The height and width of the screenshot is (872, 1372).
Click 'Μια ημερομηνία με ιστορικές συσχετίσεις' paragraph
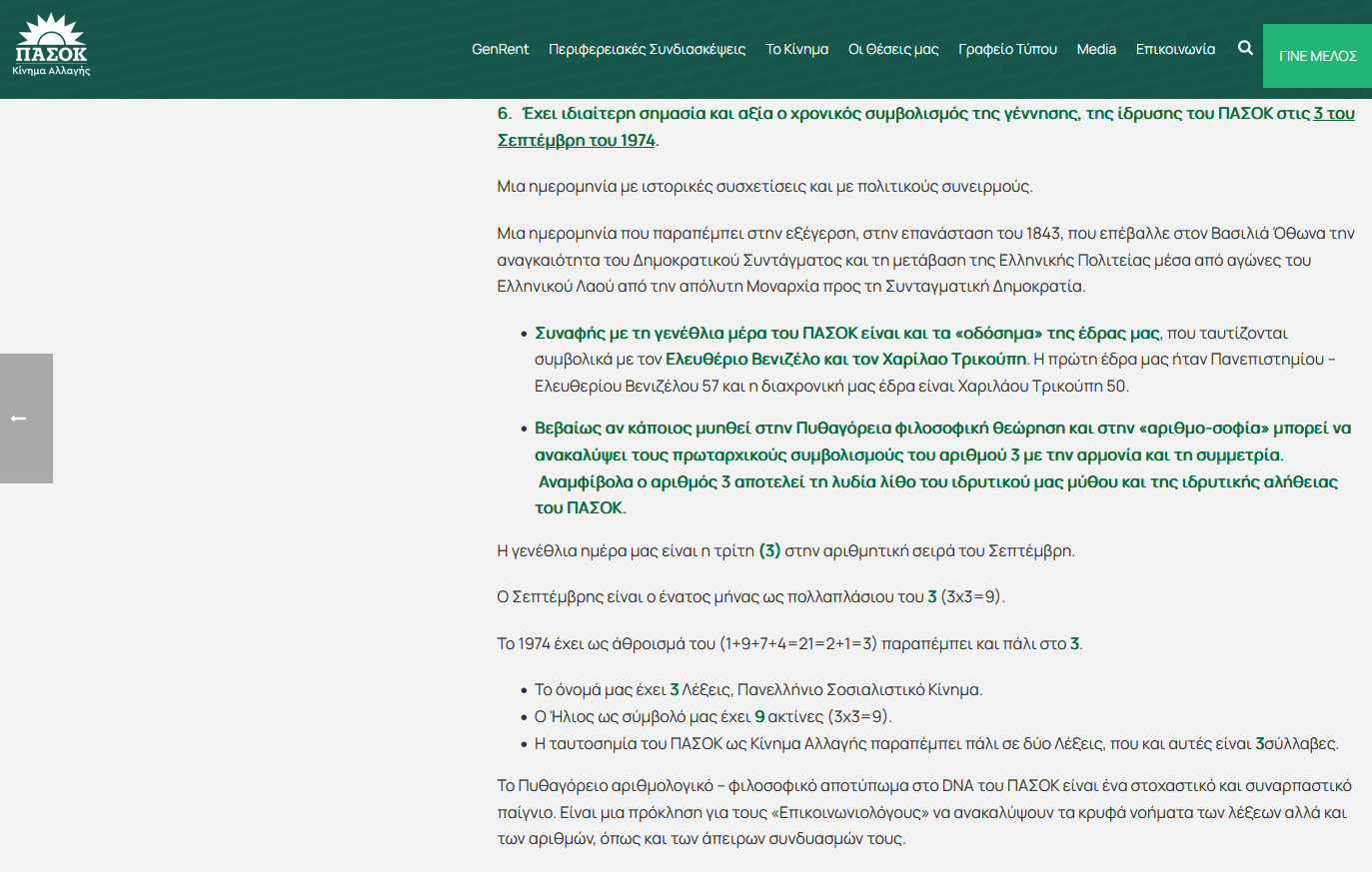[x=764, y=186]
